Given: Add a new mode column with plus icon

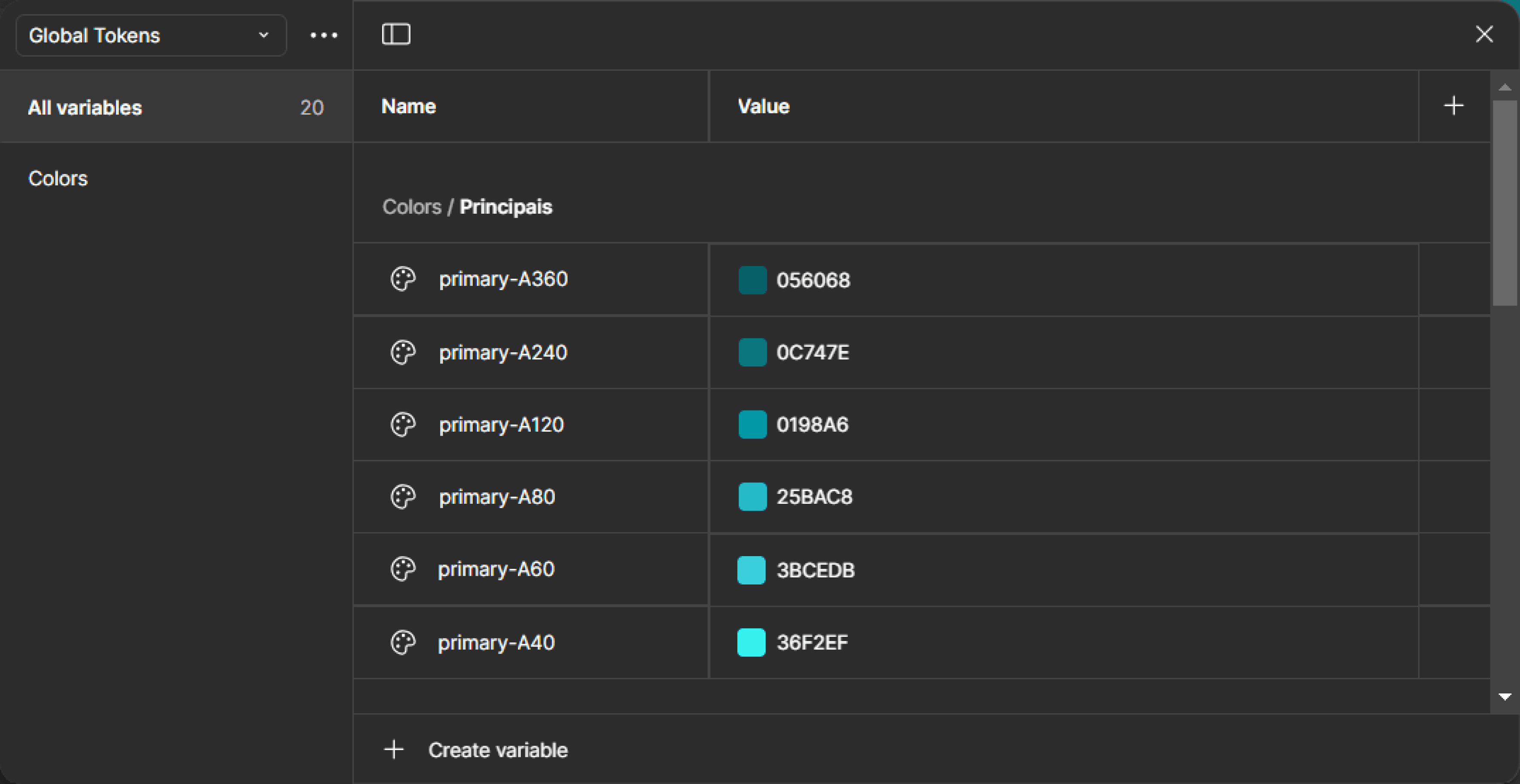Looking at the screenshot, I should coord(1453,106).
